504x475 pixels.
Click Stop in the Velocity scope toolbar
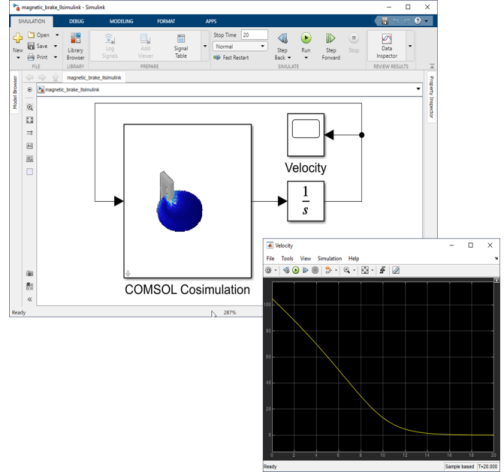coord(315,270)
